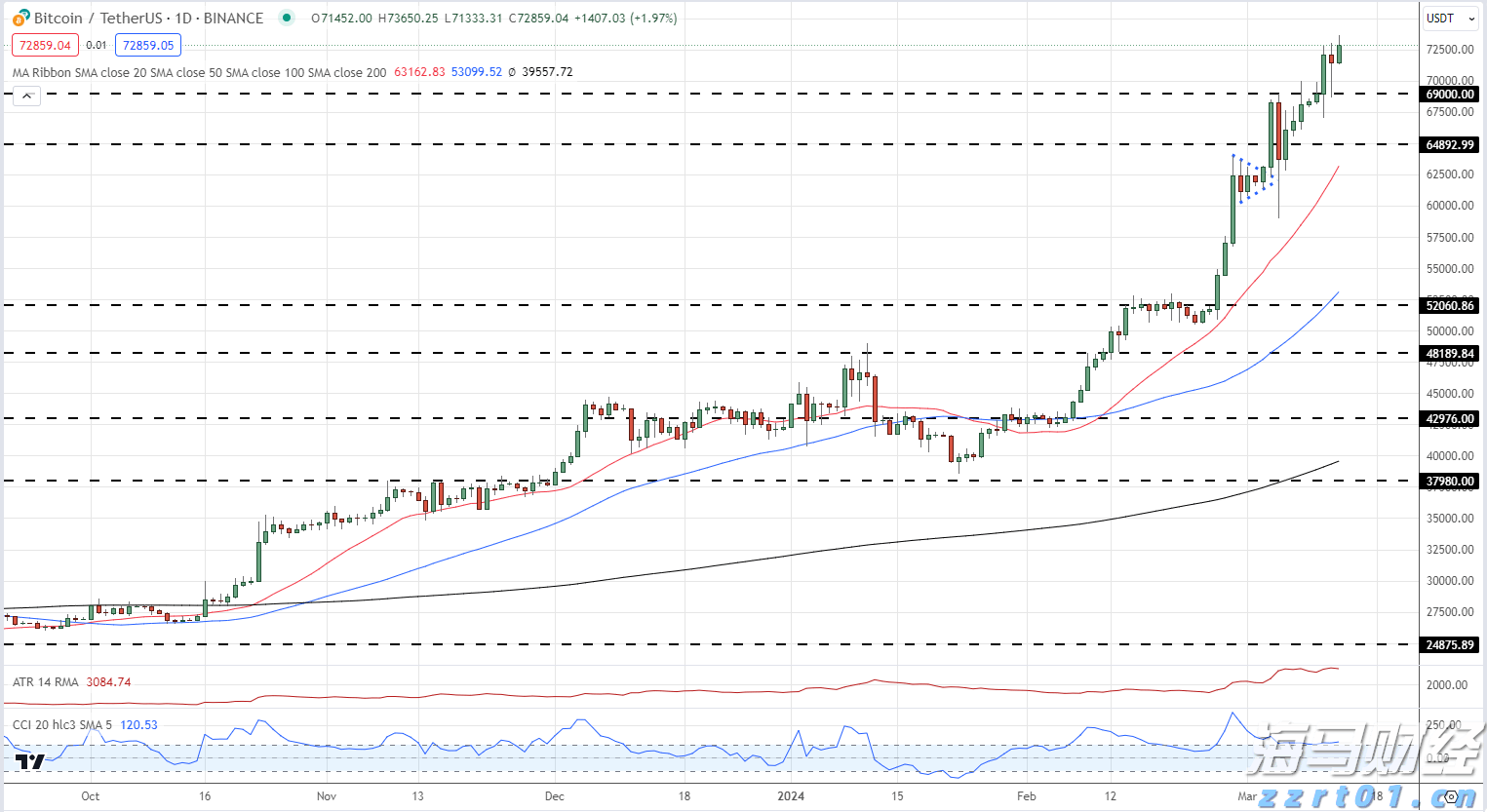
Task: Click the 2024 label on time axis
Action: [x=791, y=796]
